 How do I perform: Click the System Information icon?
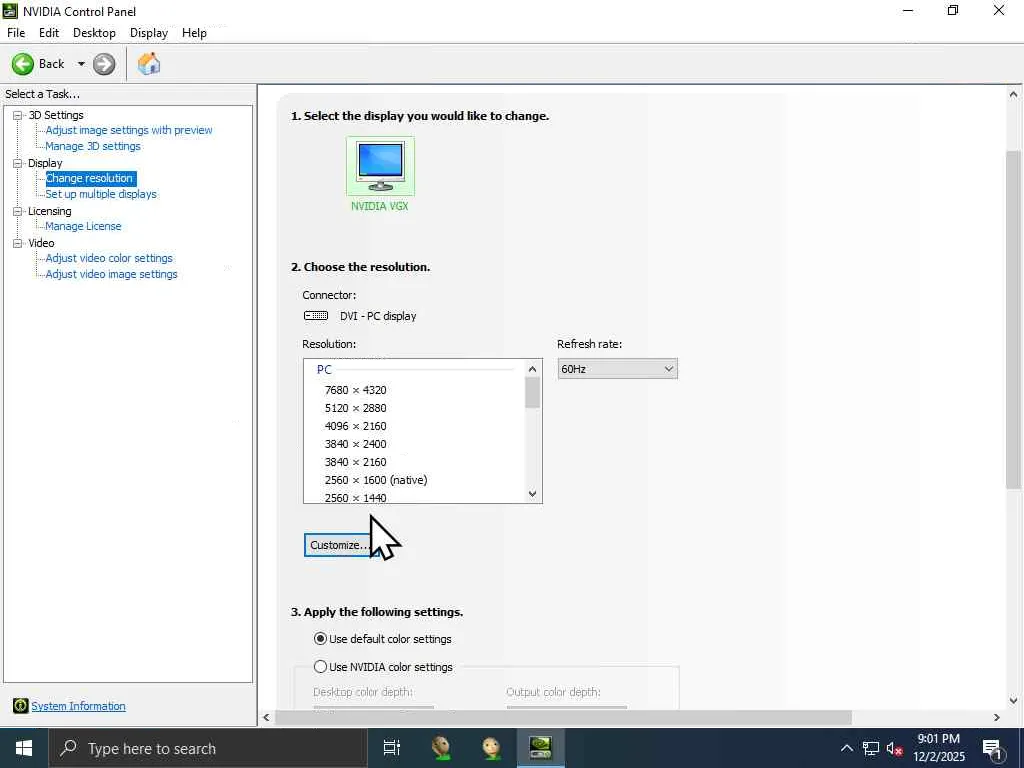[20, 706]
